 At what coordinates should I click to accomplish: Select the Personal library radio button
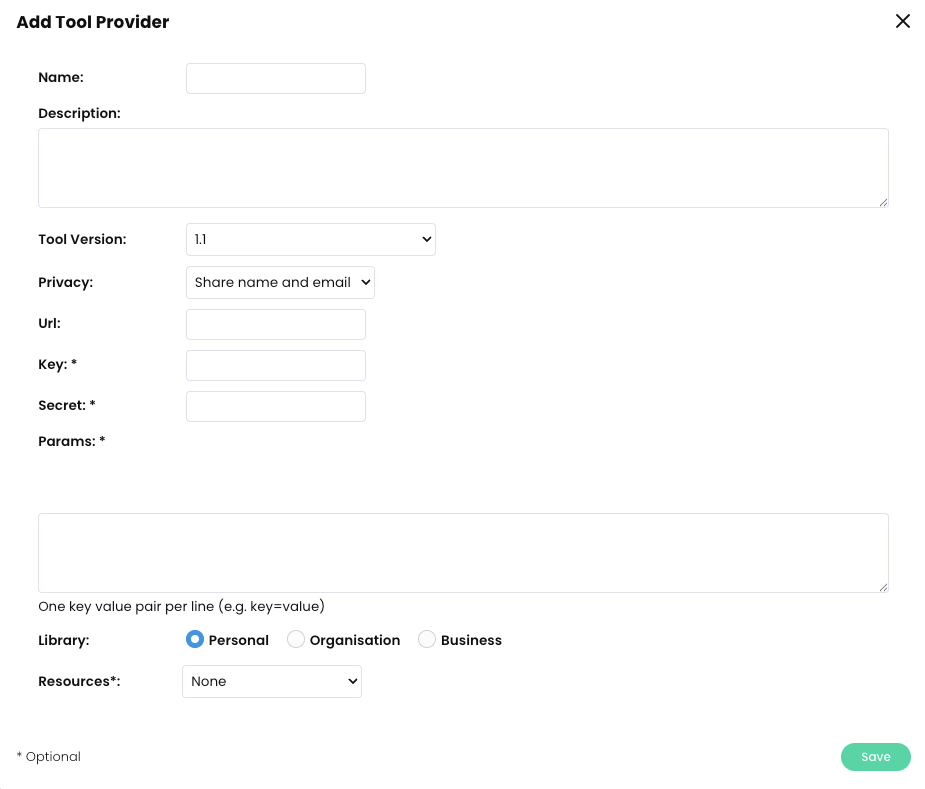[195, 639]
